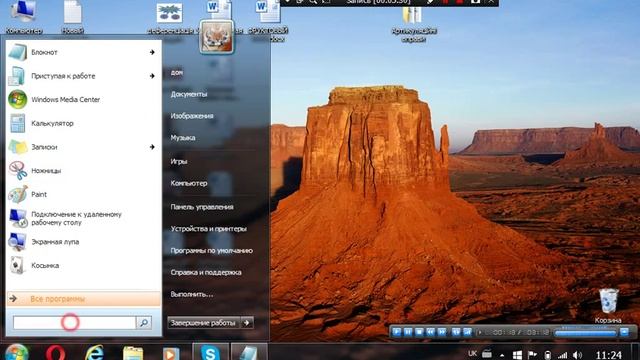Expand the shutdown options arrow

247,322
